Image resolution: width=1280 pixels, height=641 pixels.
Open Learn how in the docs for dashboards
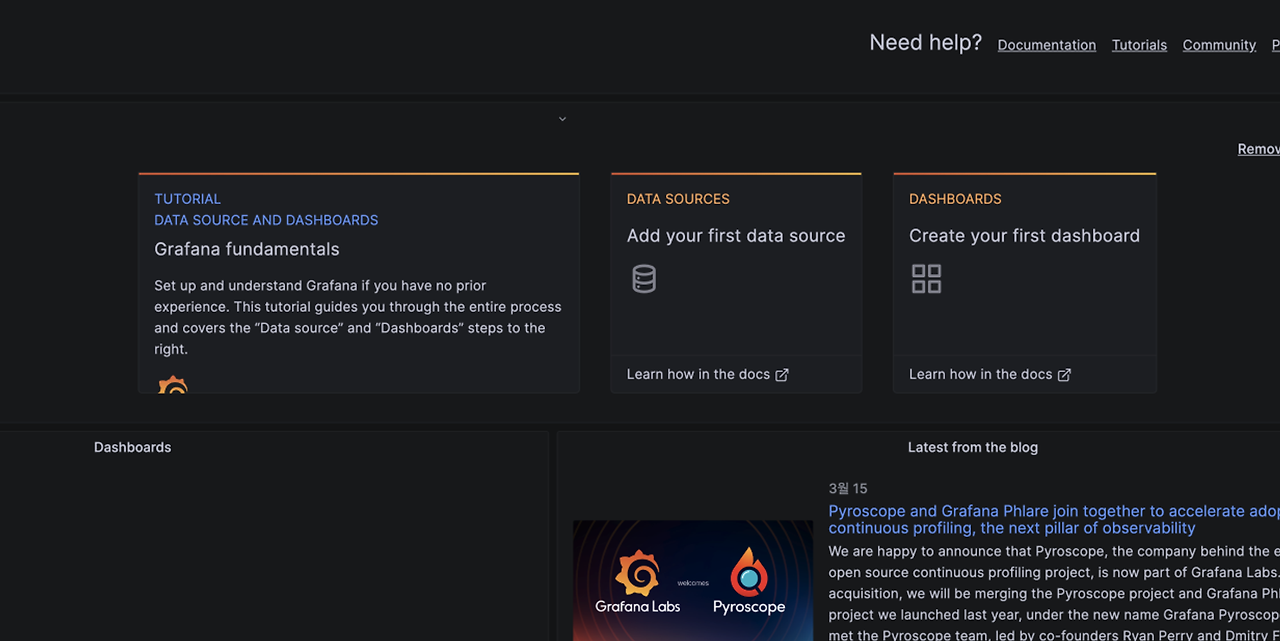(980, 374)
